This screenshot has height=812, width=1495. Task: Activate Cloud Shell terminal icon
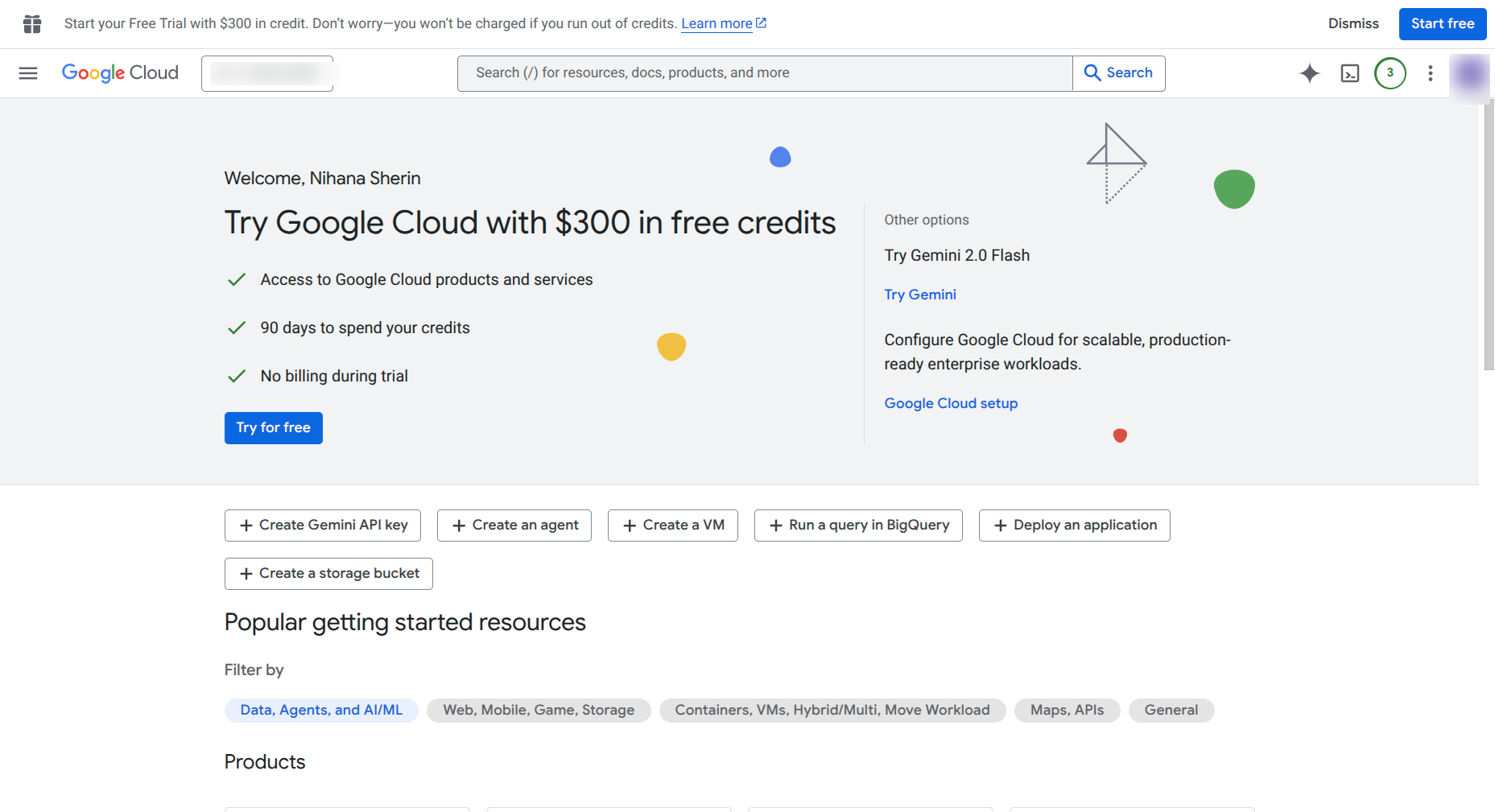pyautogui.click(x=1350, y=73)
